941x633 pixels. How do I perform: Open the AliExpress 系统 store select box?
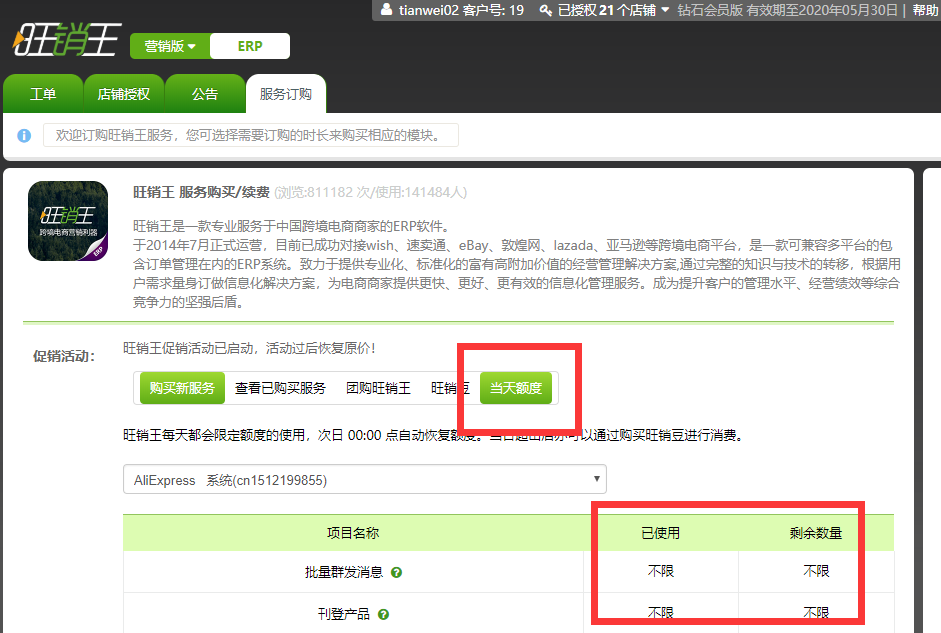tap(365, 479)
